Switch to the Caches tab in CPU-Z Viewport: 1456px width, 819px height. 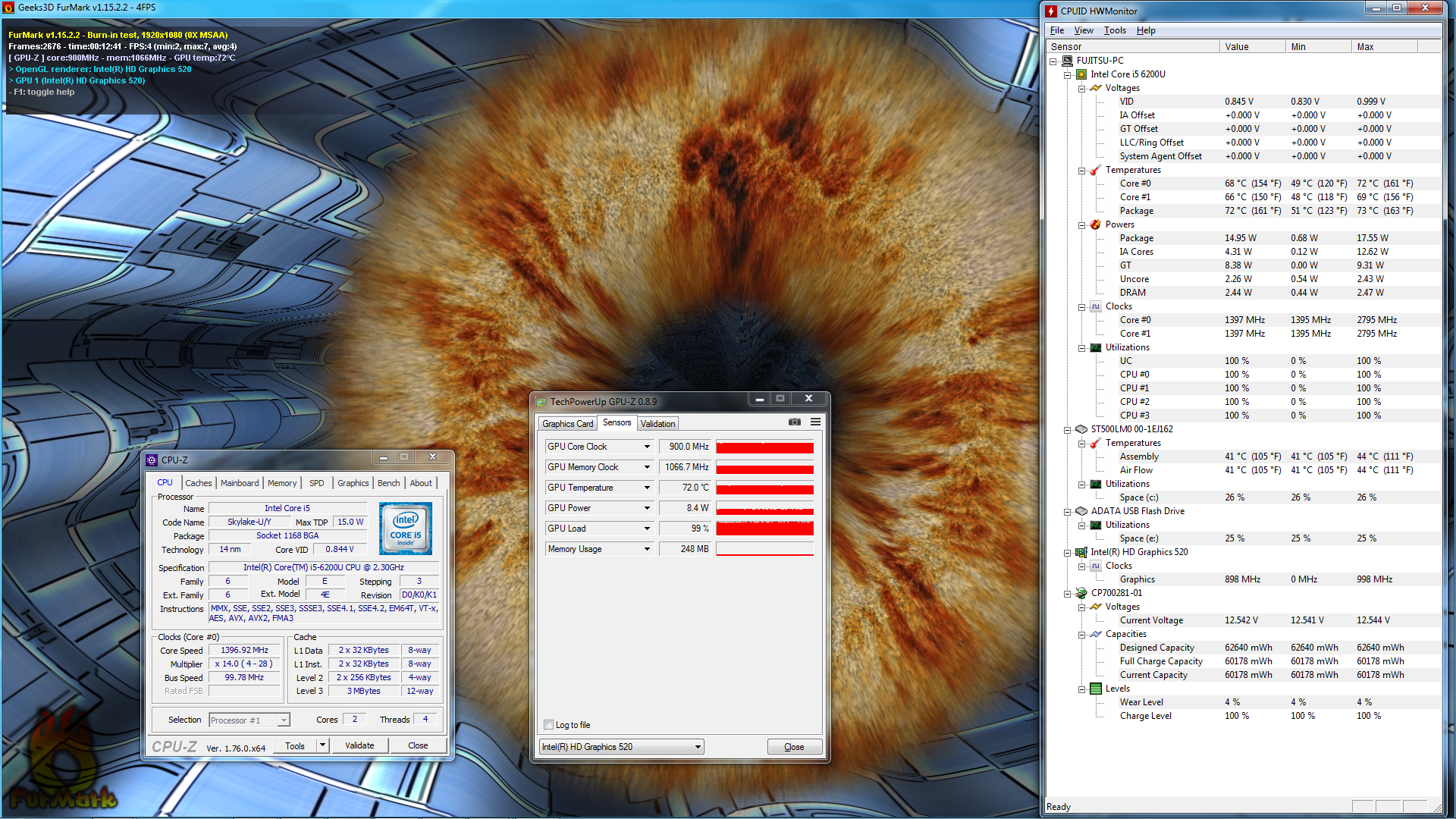(199, 483)
